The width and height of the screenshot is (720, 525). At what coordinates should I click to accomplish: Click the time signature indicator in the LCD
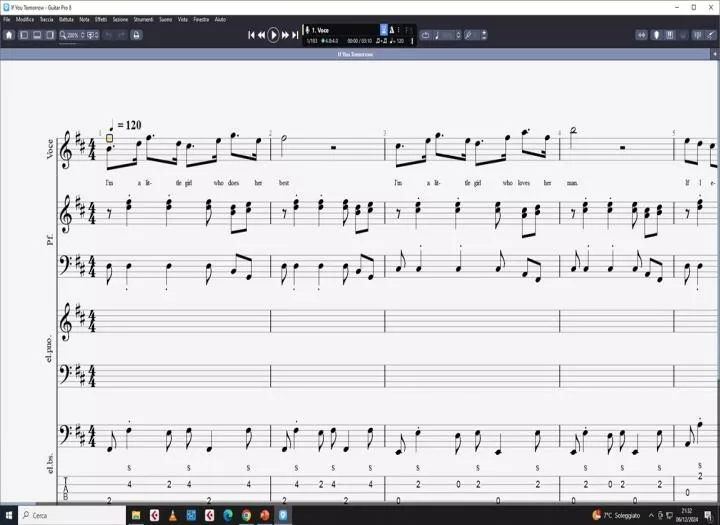click(x=330, y=41)
